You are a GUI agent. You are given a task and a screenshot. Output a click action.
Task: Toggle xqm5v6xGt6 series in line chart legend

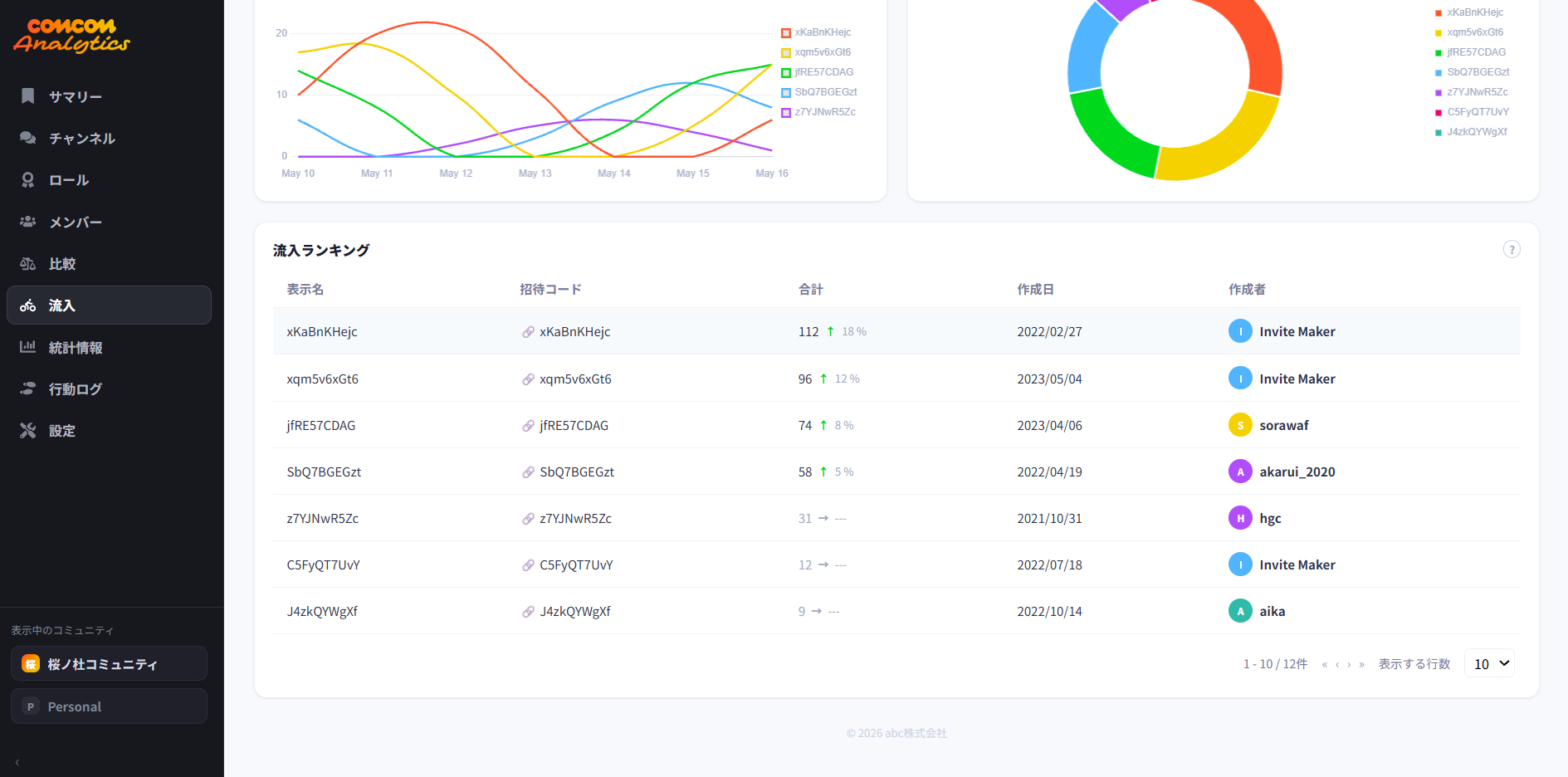pyautogui.click(x=816, y=52)
